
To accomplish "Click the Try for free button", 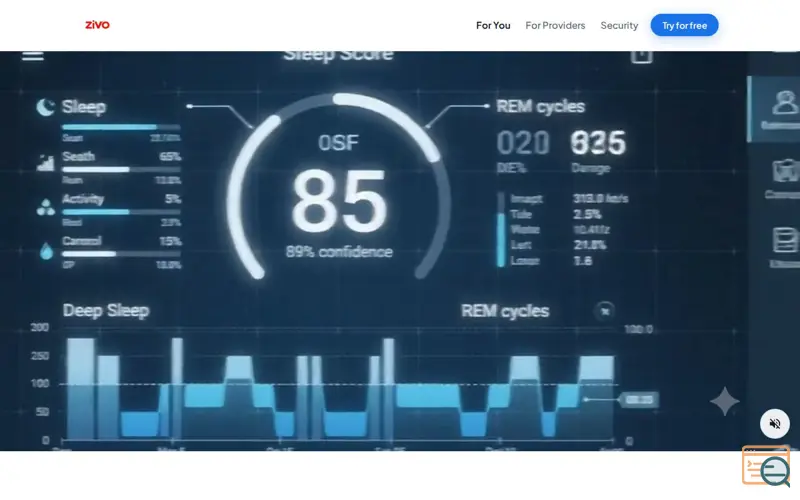I will (684, 26).
